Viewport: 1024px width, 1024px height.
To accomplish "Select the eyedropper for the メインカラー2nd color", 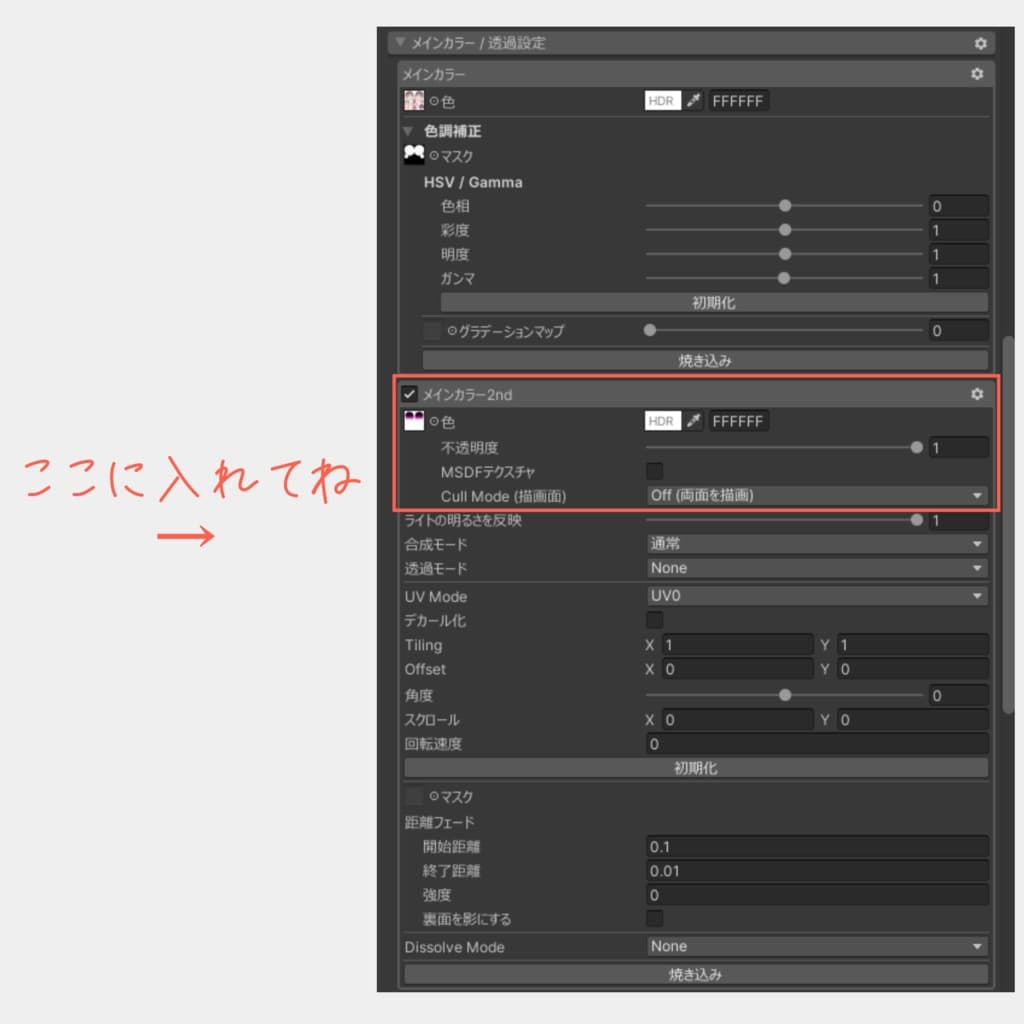I will pos(692,421).
